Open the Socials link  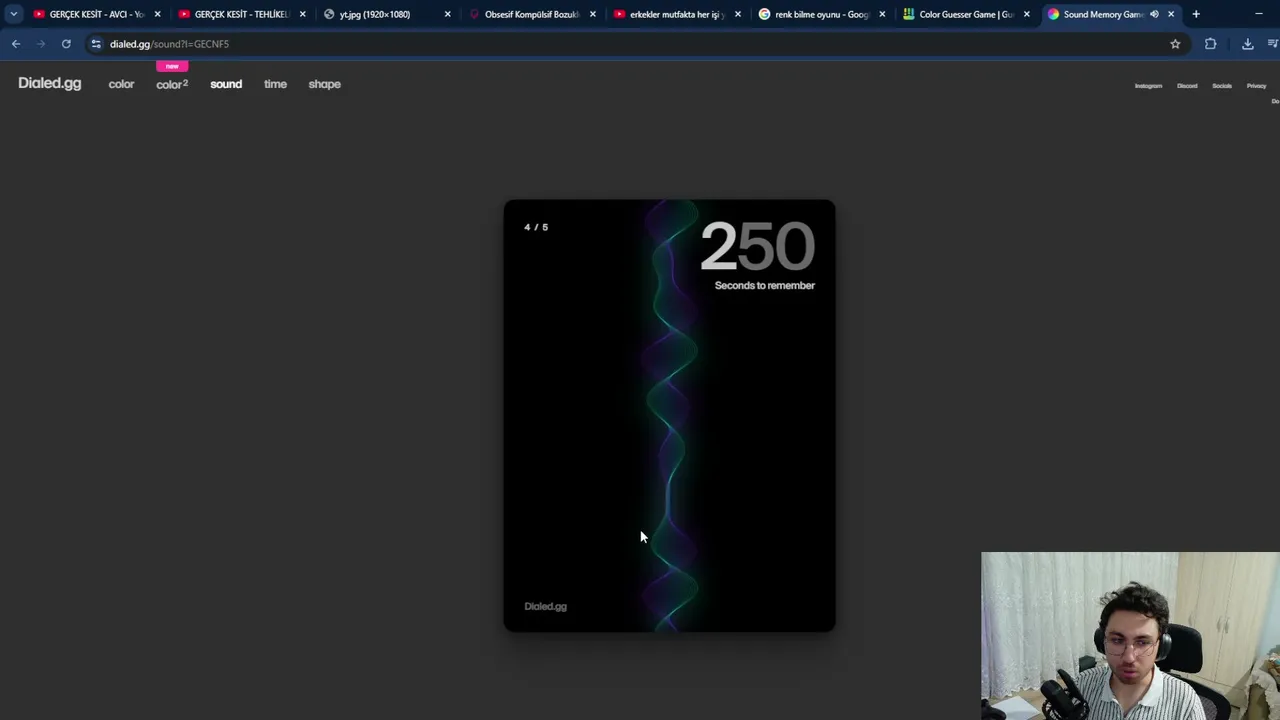click(x=1222, y=86)
